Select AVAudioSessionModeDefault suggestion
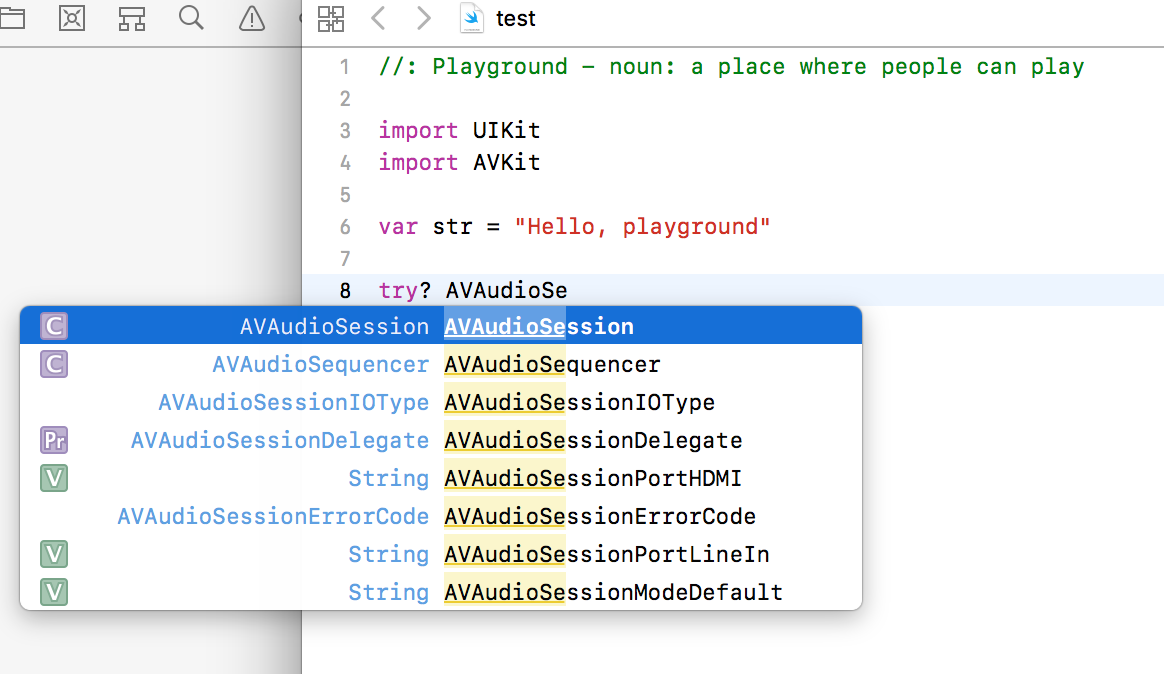Image resolution: width=1164 pixels, height=674 pixels. [441, 592]
